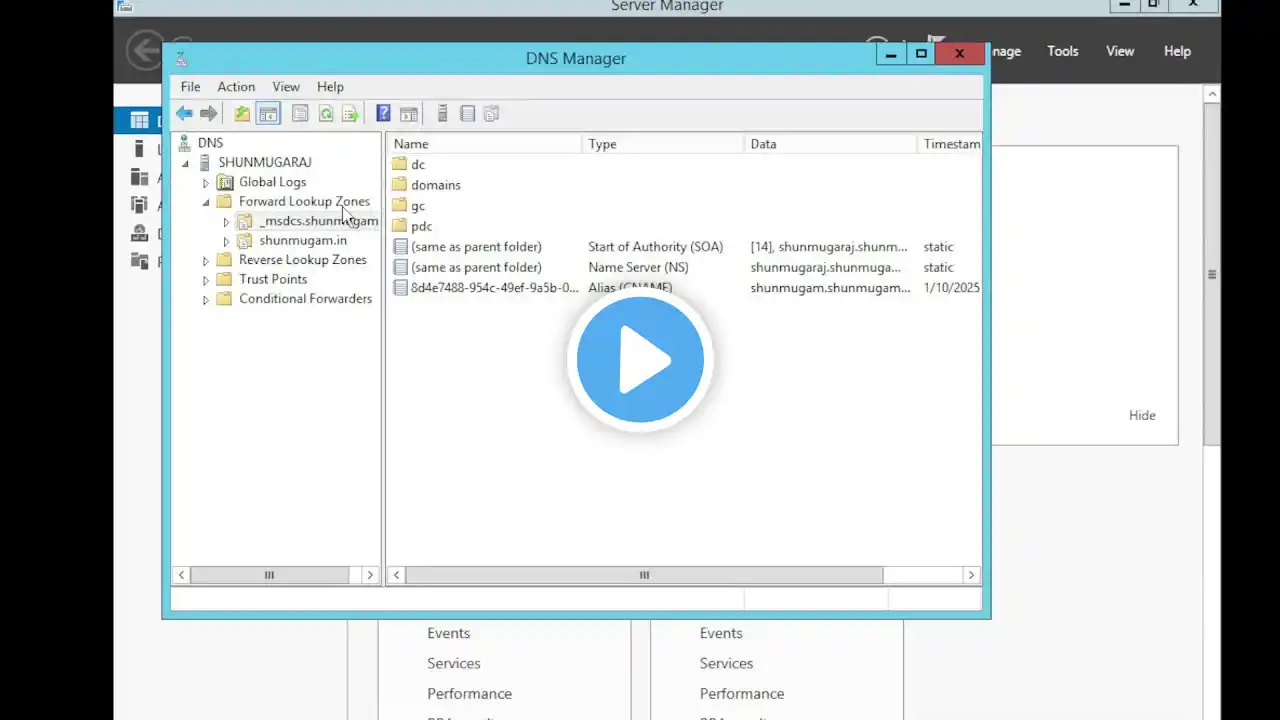Screen dimensions: 1280x720
Task: Toggle the Show/Hide Console Tree toolbar icon
Action: tap(268, 114)
